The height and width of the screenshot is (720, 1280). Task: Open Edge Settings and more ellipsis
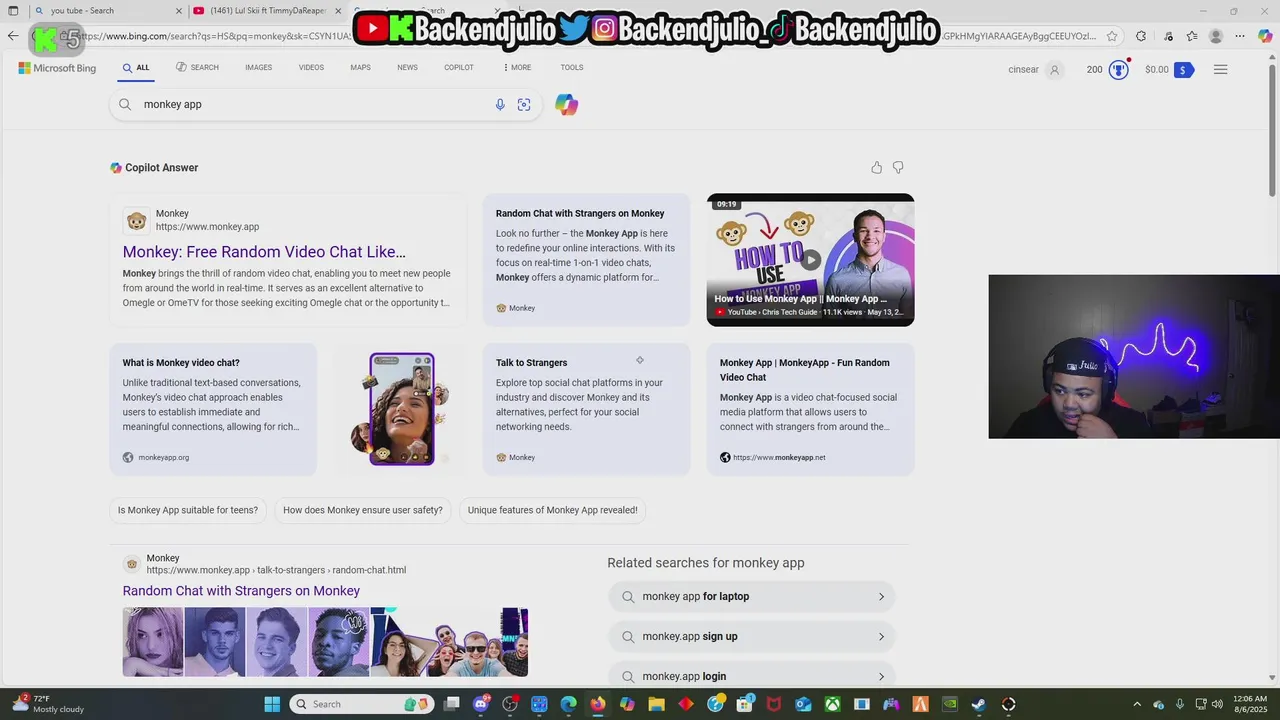(1240, 36)
